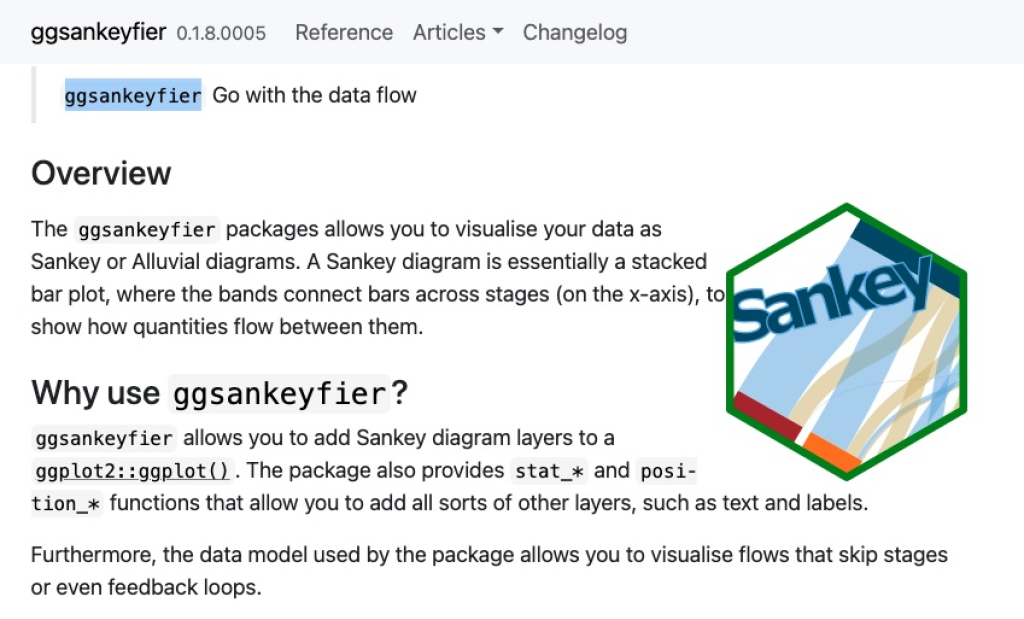Click the Sankey text in hex logo

(x=831, y=299)
